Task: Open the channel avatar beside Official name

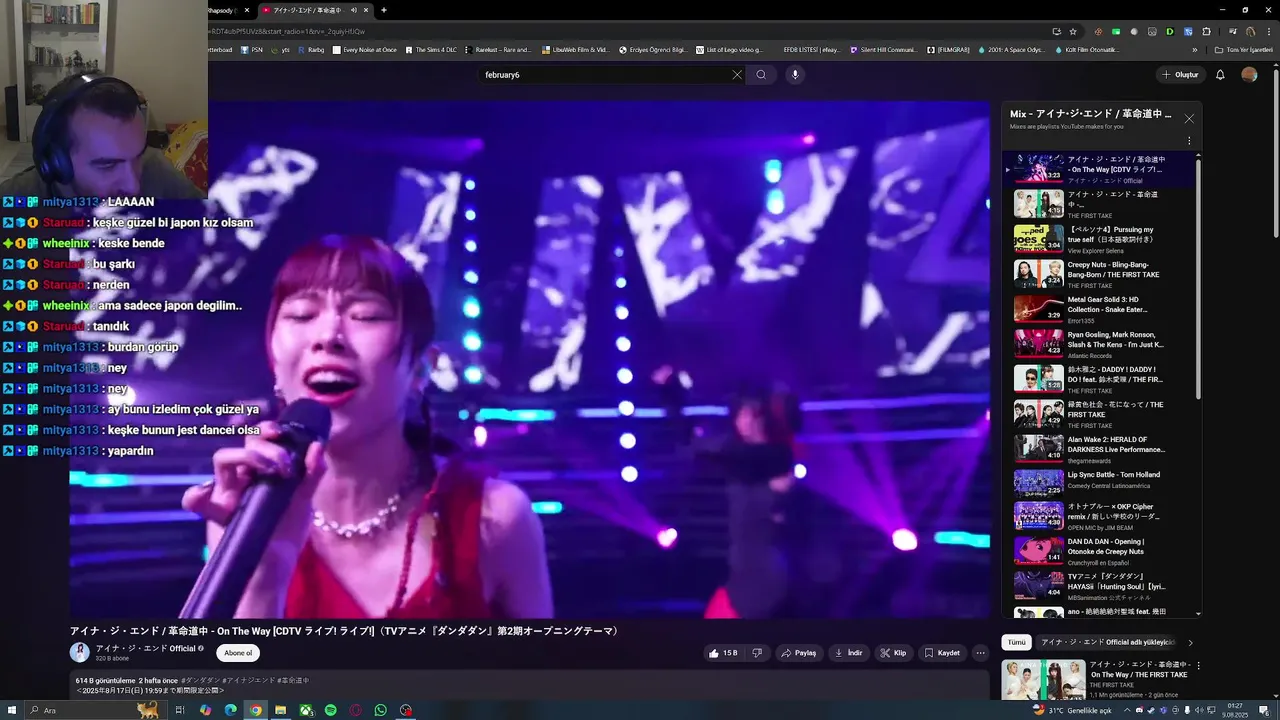Action: point(79,653)
